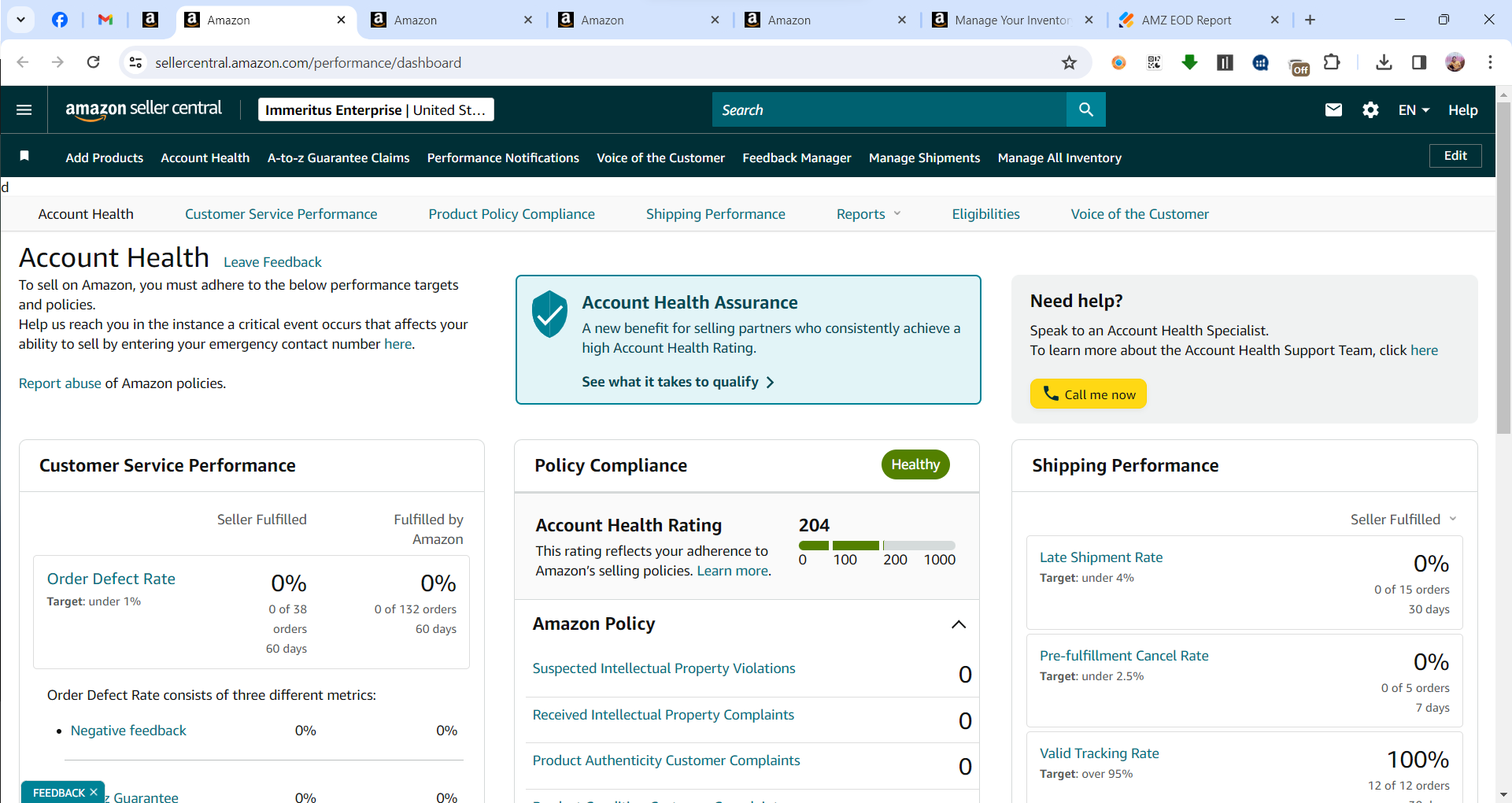Image resolution: width=1512 pixels, height=803 pixels.
Task: Collapse the Amazon Policy section chevron
Action: click(959, 624)
